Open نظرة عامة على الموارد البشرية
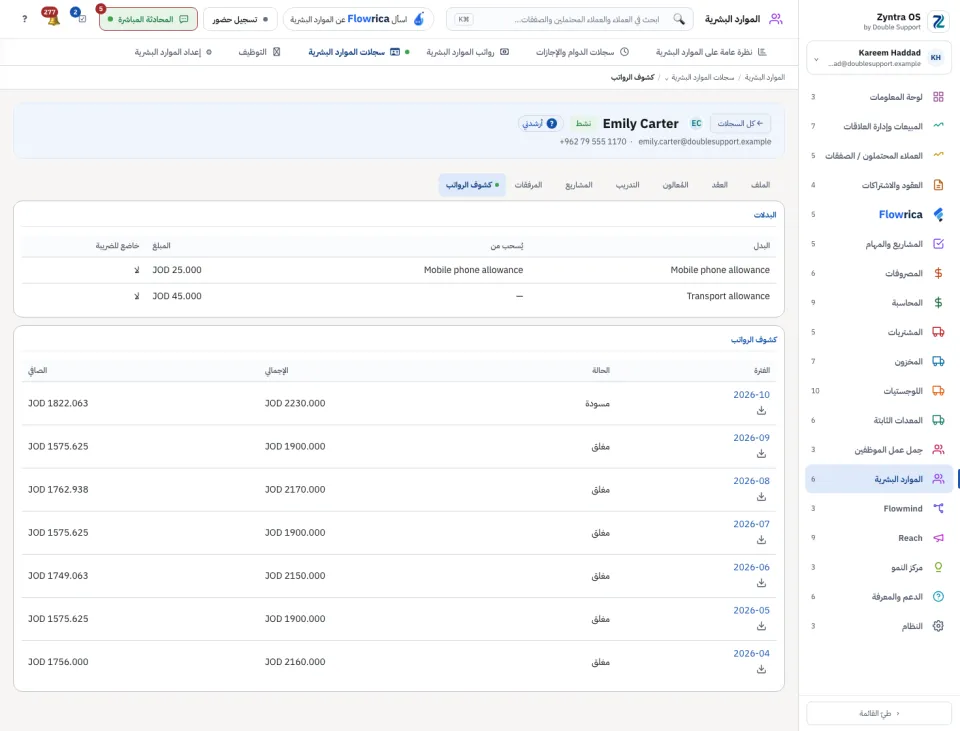 click(711, 52)
